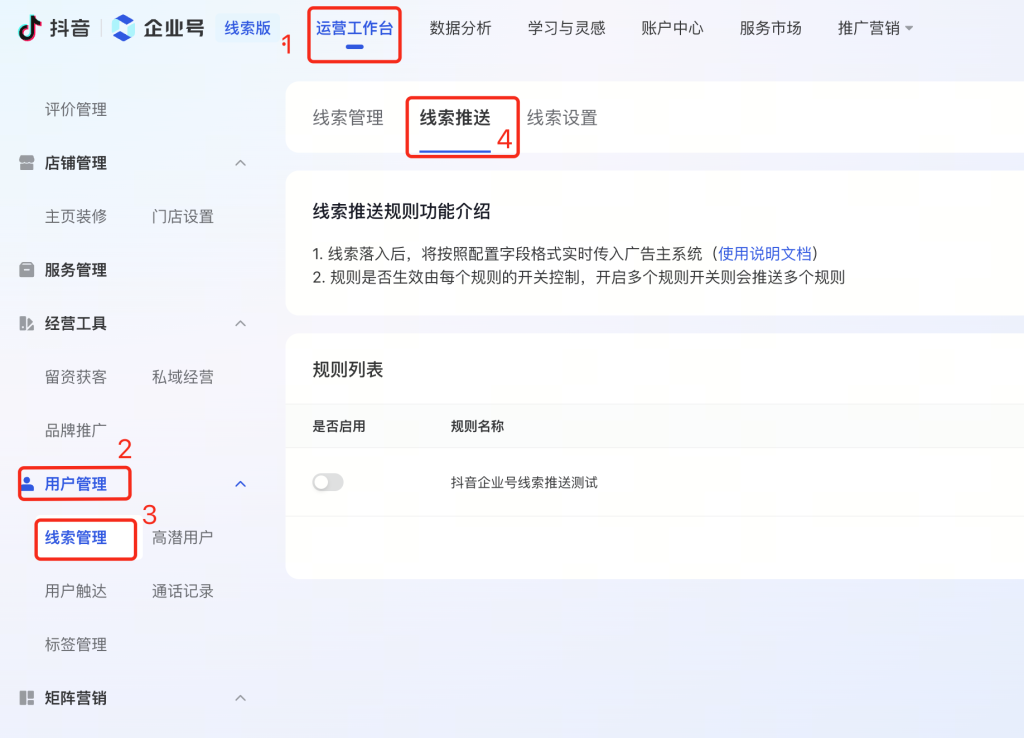Viewport: 1024px width, 738px height.
Task: Switch to the 线索管理 tab
Action: click(x=348, y=118)
